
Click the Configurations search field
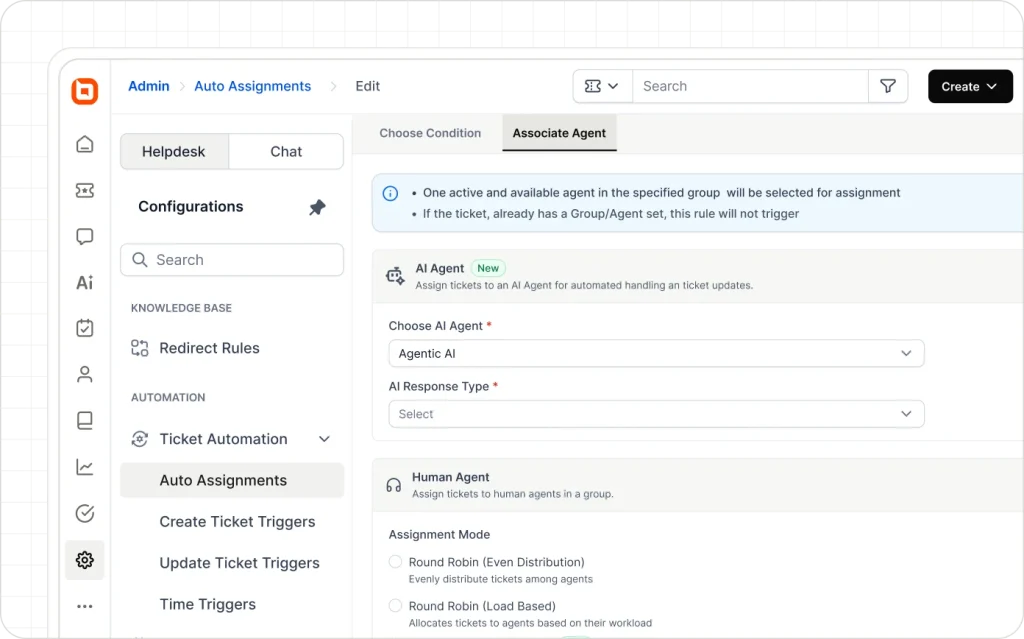point(232,260)
